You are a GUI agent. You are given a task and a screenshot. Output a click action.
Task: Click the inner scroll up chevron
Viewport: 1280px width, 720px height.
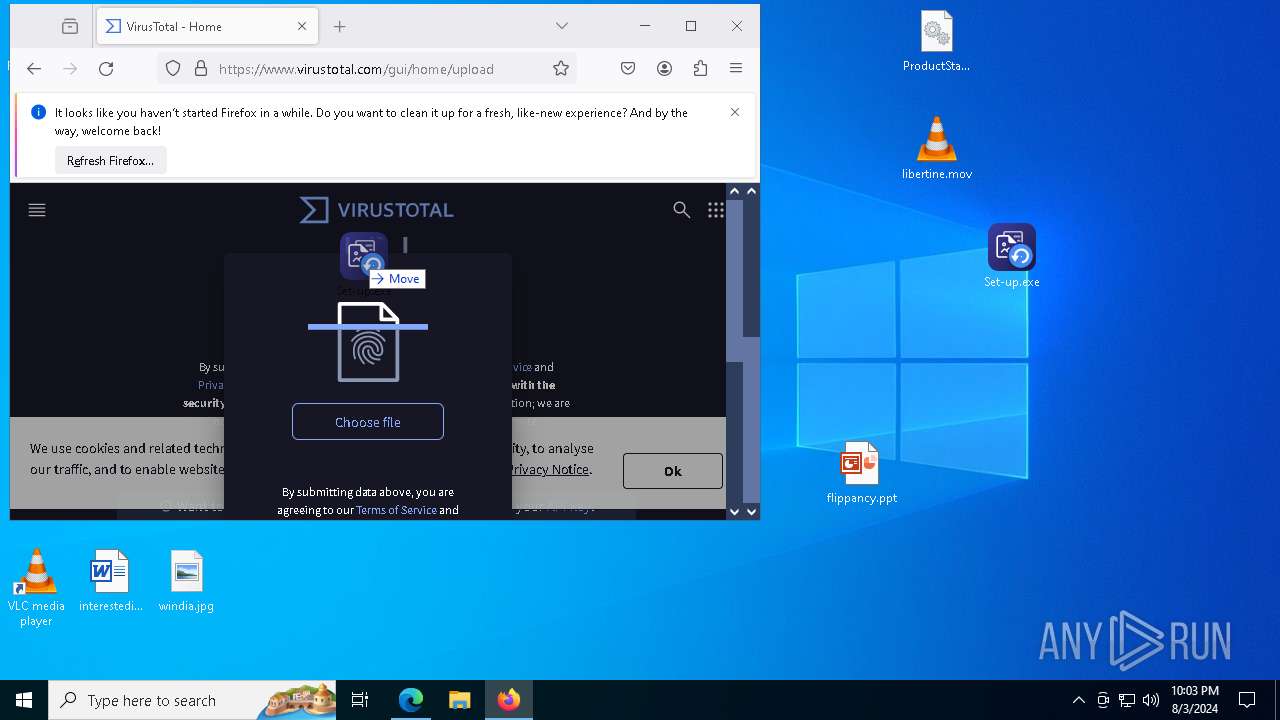click(734, 191)
